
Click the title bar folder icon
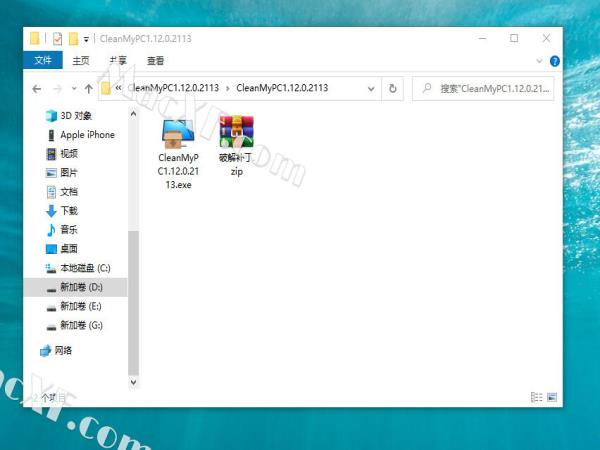(35, 39)
